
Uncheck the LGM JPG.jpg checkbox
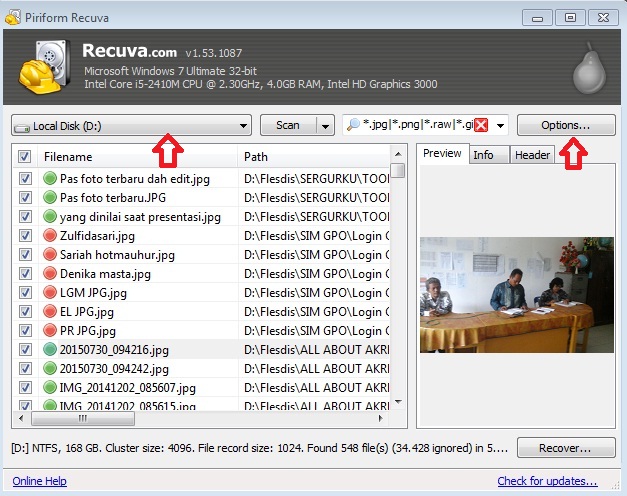pos(25,292)
